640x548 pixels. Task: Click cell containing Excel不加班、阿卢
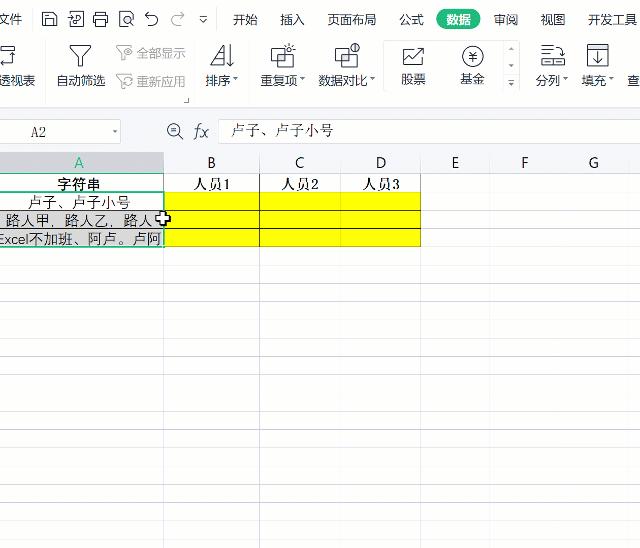click(81, 238)
